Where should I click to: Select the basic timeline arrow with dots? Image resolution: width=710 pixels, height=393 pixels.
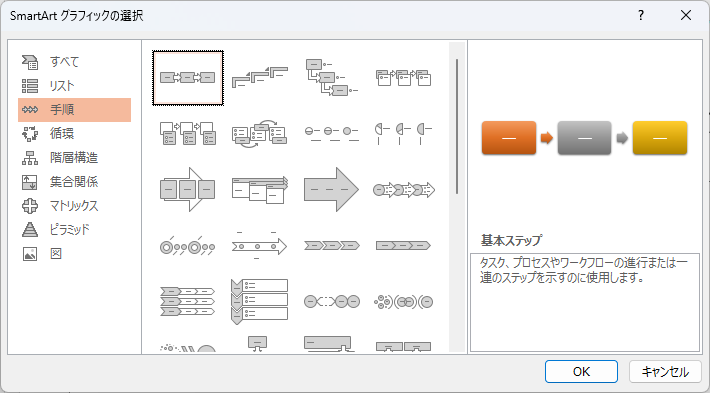coord(259,246)
